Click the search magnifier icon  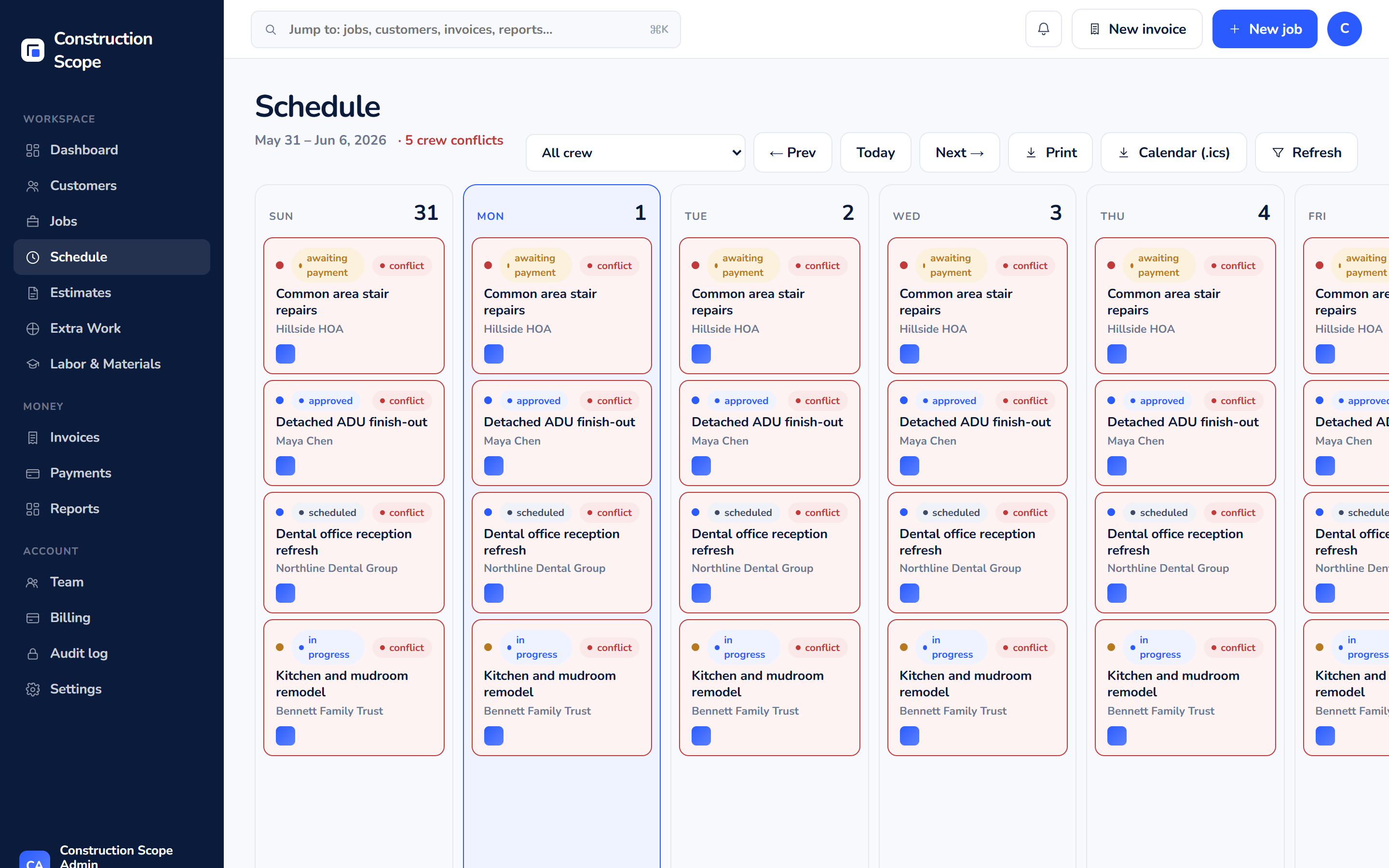coord(271,29)
